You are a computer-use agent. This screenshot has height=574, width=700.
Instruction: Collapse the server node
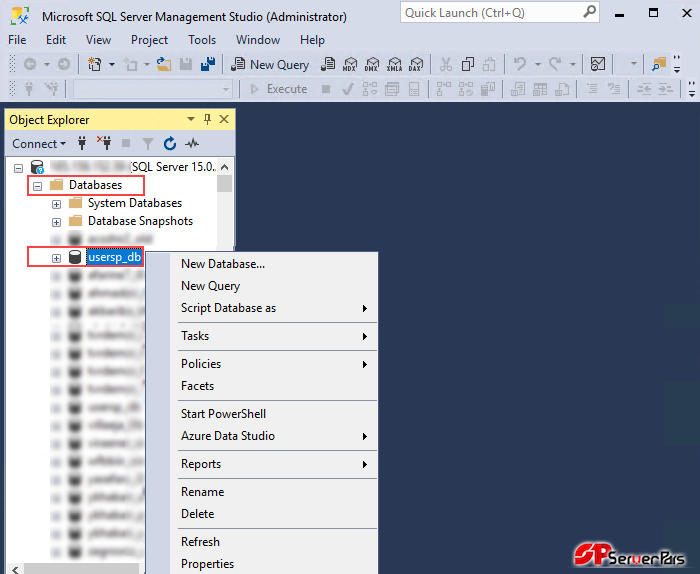tap(18, 168)
